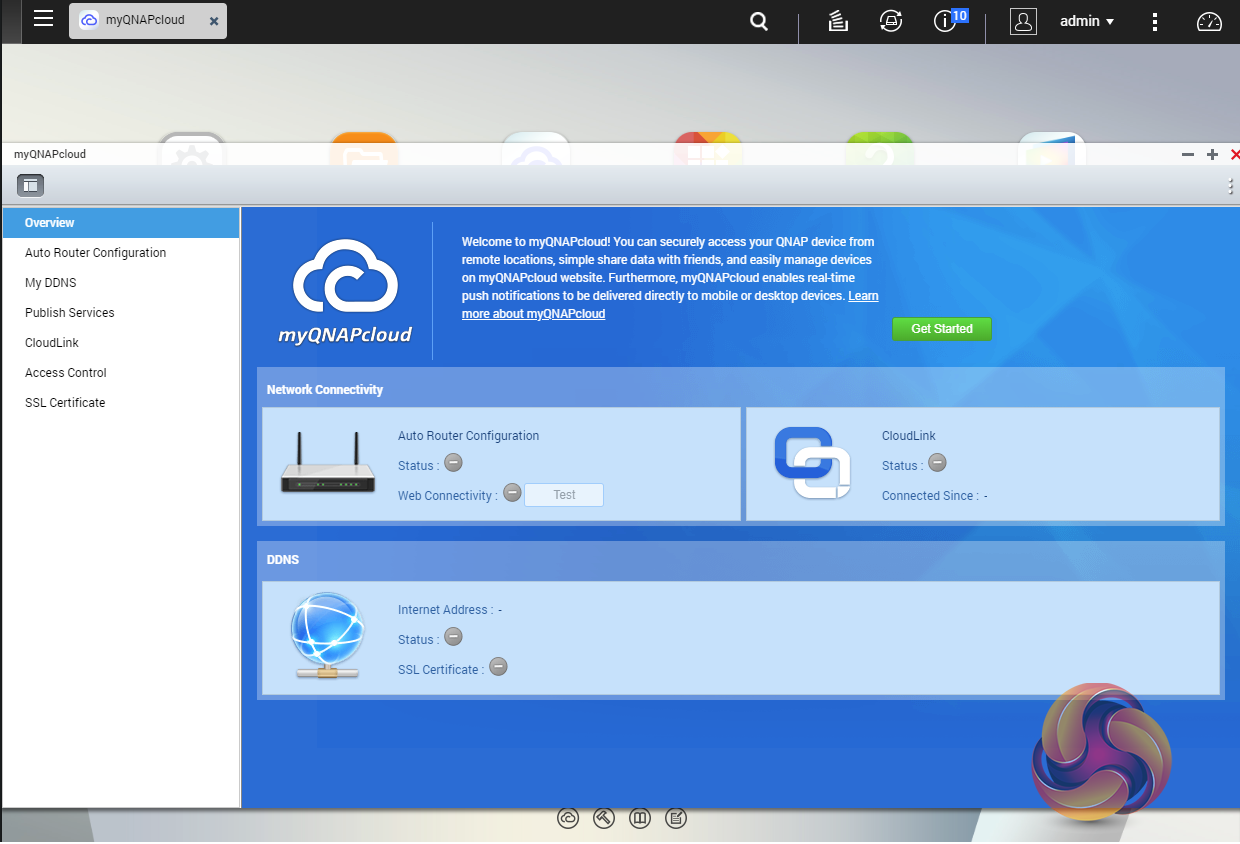1240x844 pixels.
Task: Click the Web Connectivity status indicator
Action: [x=512, y=493]
